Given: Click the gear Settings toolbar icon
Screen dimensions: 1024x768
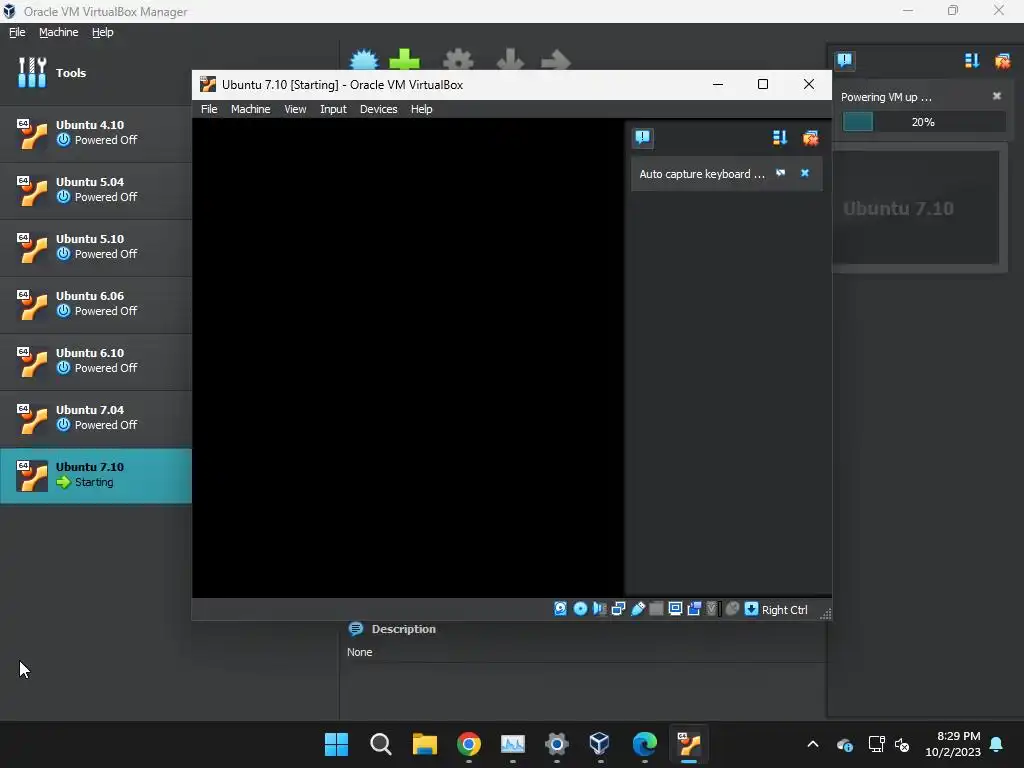Looking at the screenshot, I should point(458,59).
